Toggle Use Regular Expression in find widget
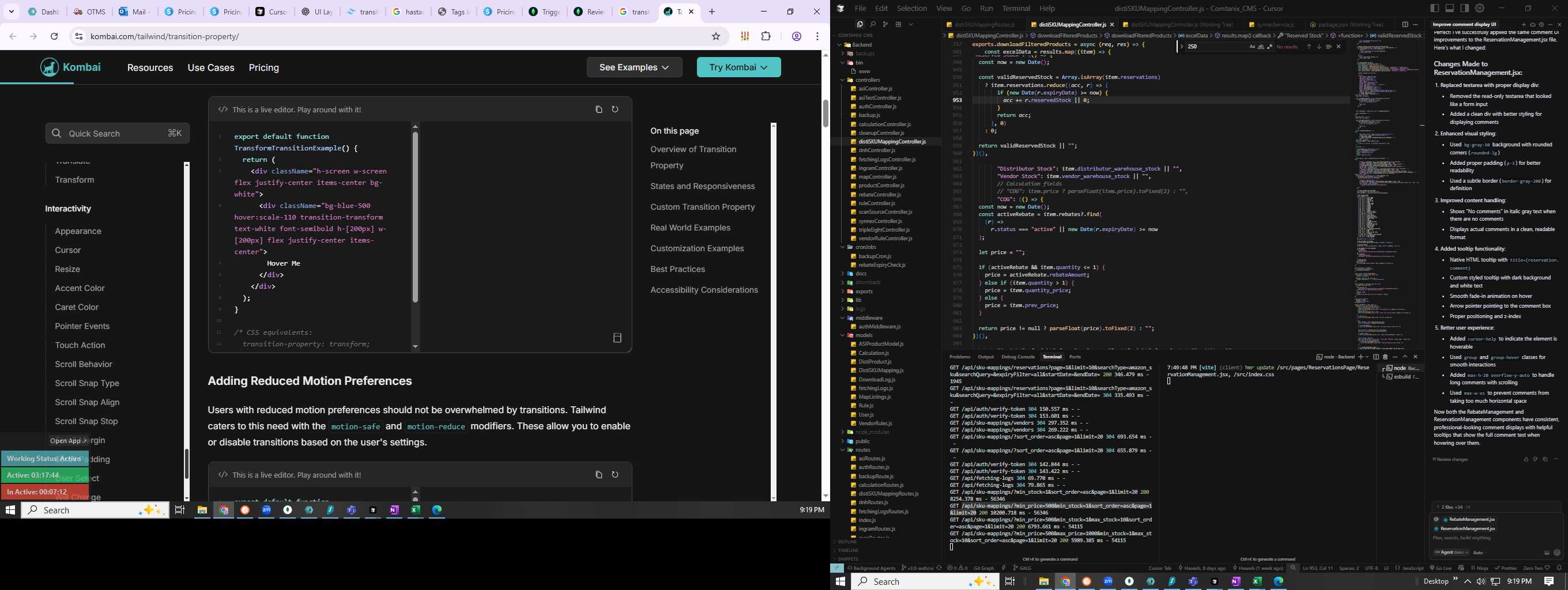 pyautogui.click(x=1270, y=47)
